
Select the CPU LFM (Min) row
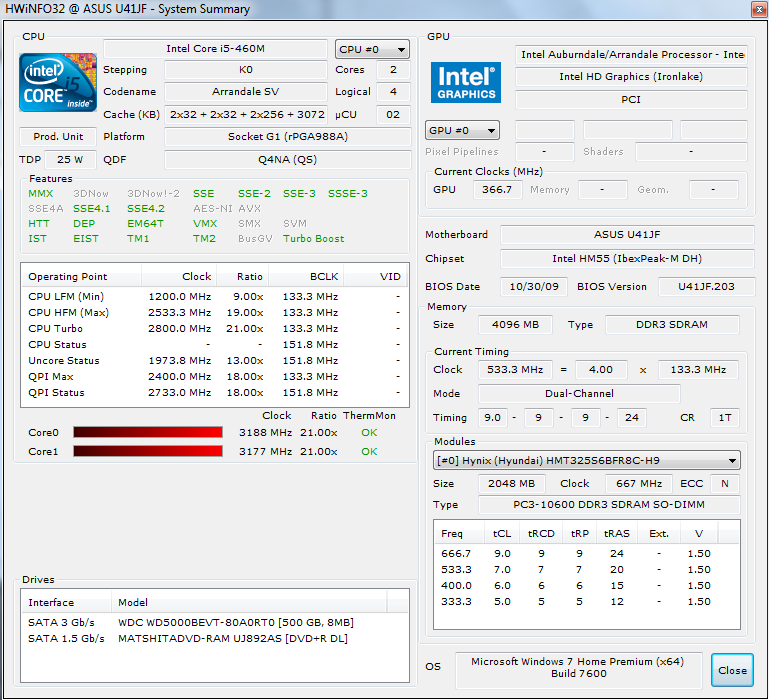tap(214, 296)
